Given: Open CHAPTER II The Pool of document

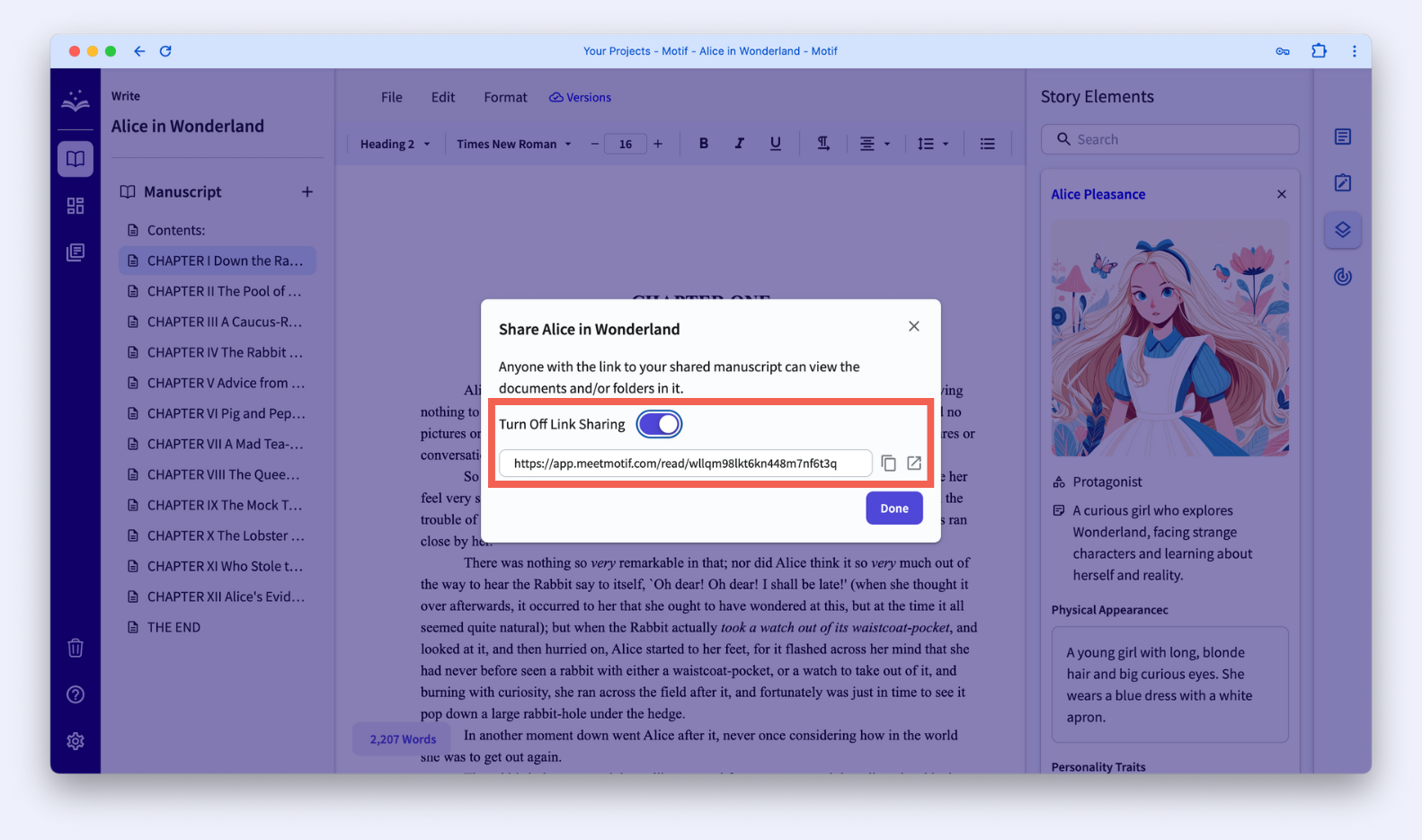Looking at the screenshot, I should point(218,291).
